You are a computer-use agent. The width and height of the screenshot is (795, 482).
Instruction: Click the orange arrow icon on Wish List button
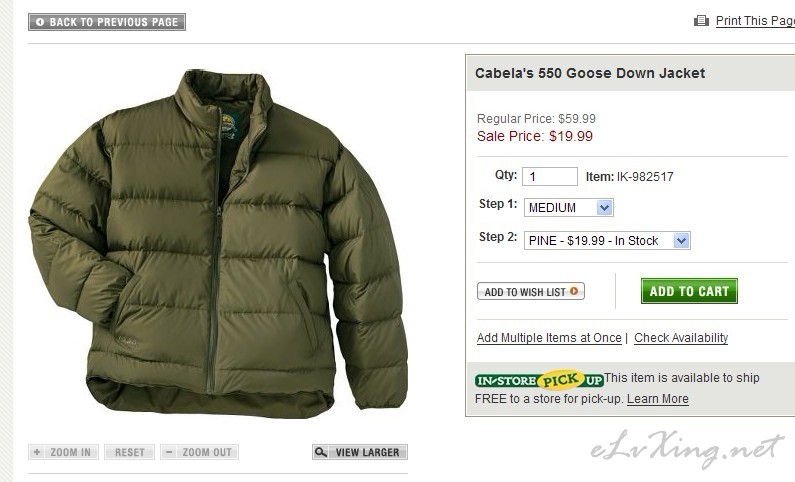click(x=574, y=291)
